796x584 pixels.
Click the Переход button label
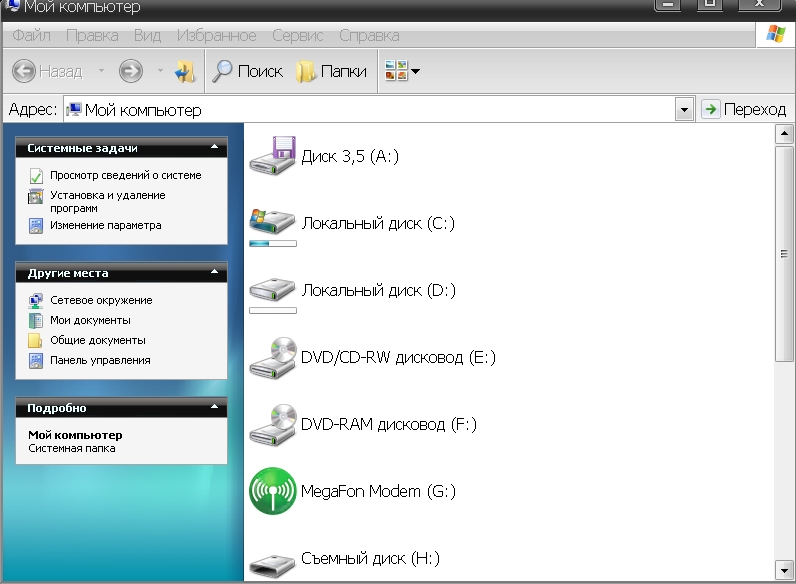754,110
